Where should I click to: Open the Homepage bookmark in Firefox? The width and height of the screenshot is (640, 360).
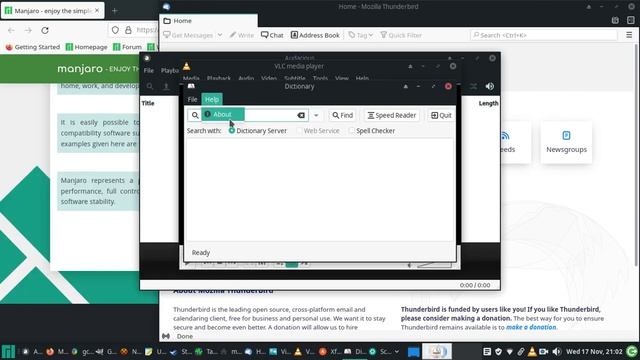(x=87, y=47)
